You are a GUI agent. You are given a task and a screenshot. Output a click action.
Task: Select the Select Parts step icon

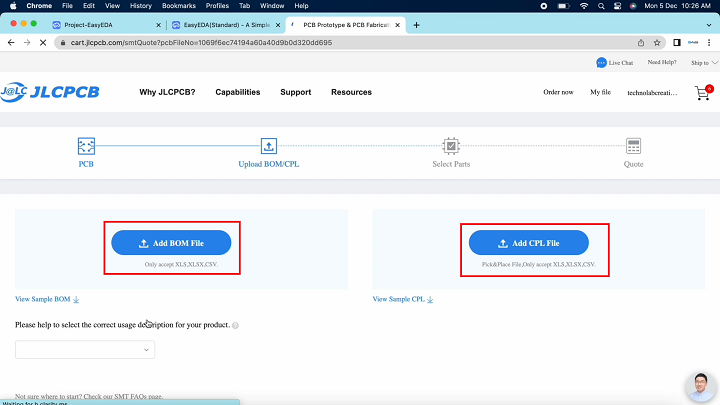(451, 146)
